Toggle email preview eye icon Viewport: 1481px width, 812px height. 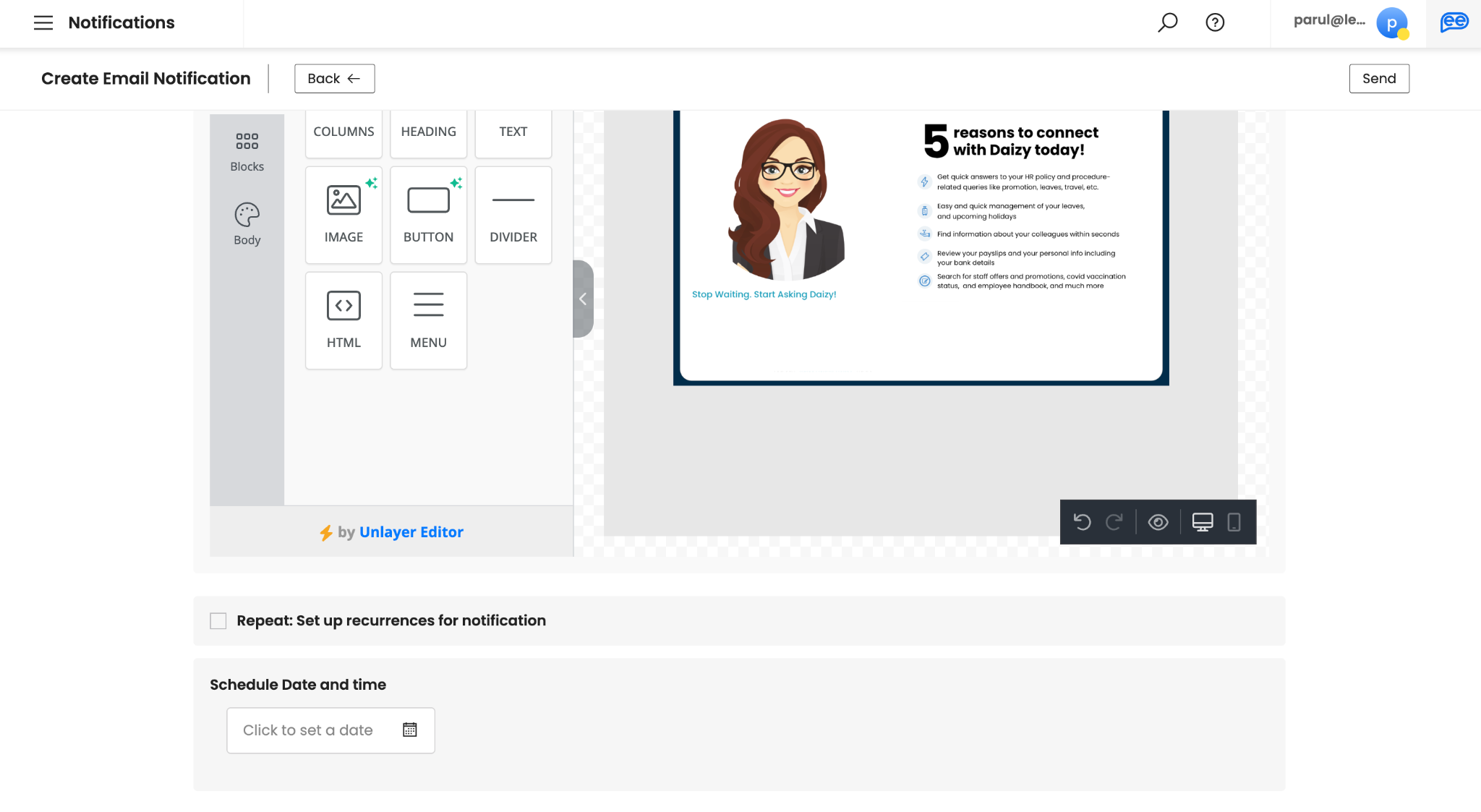[x=1158, y=522]
